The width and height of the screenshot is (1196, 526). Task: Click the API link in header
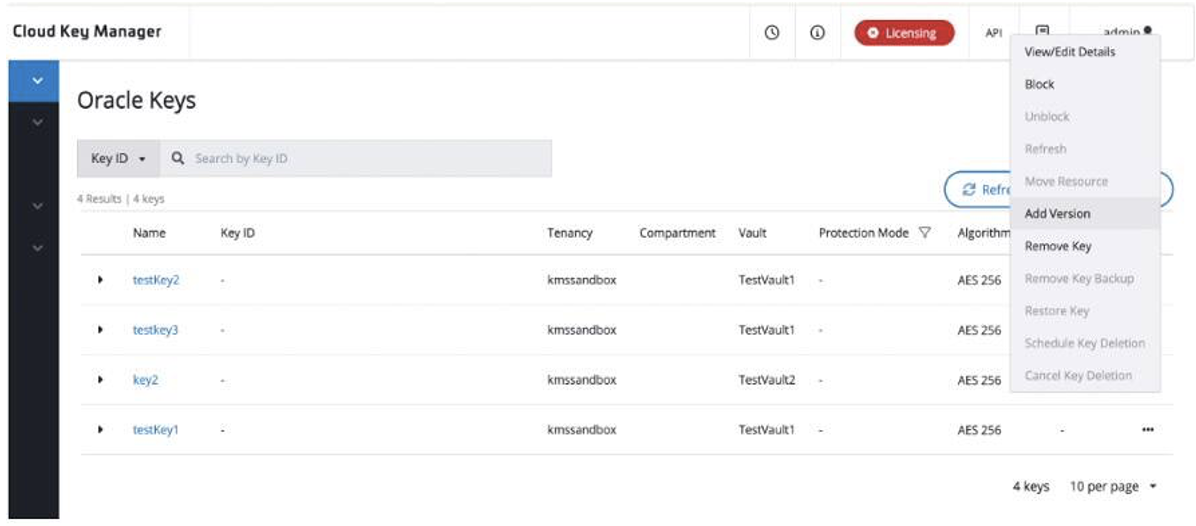(x=993, y=33)
